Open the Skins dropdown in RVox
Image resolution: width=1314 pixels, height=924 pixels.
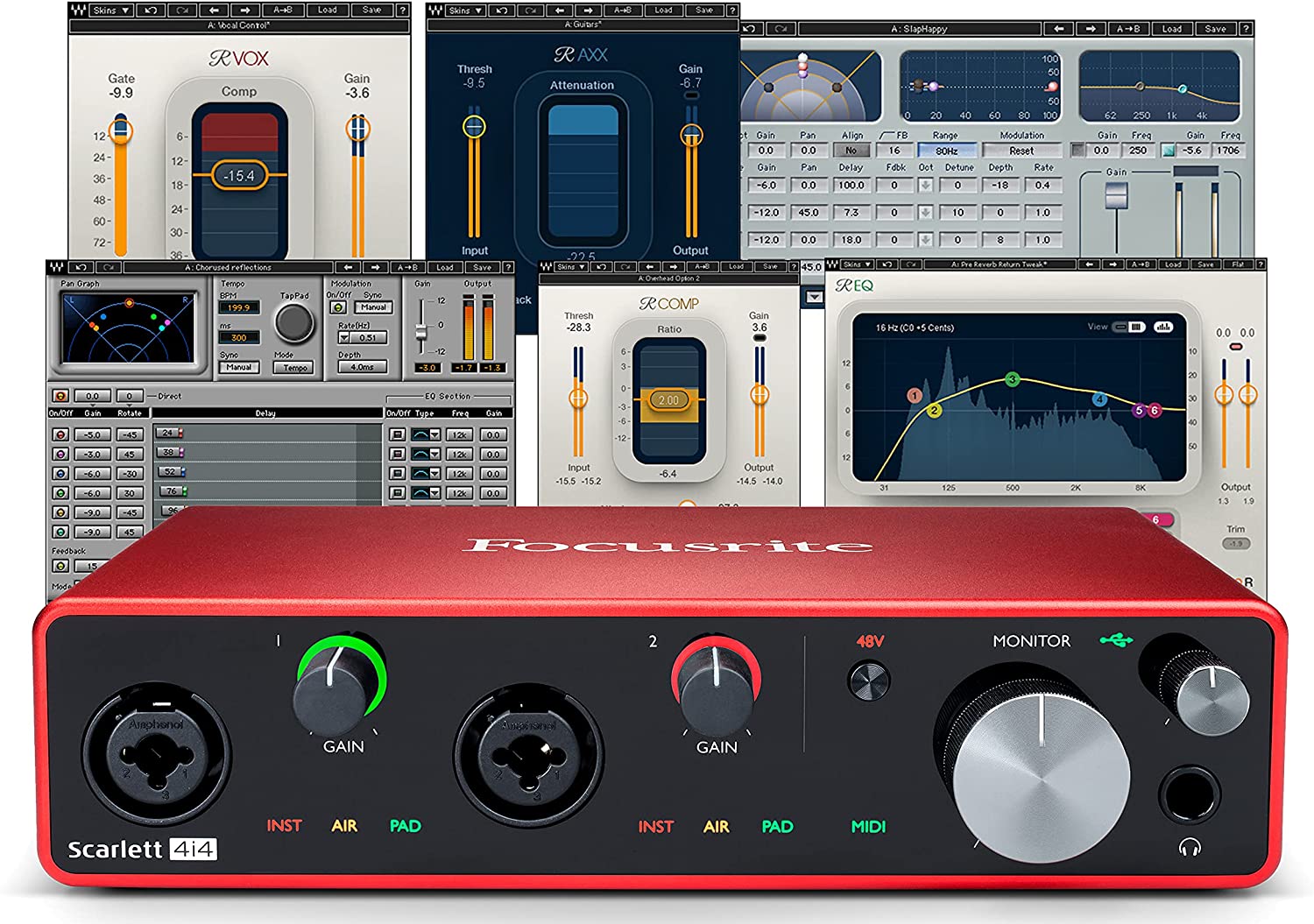111,11
